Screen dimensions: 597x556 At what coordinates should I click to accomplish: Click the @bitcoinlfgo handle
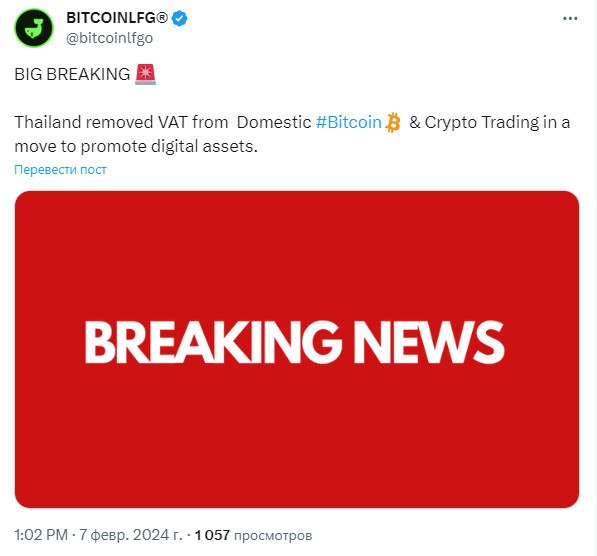point(110,38)
